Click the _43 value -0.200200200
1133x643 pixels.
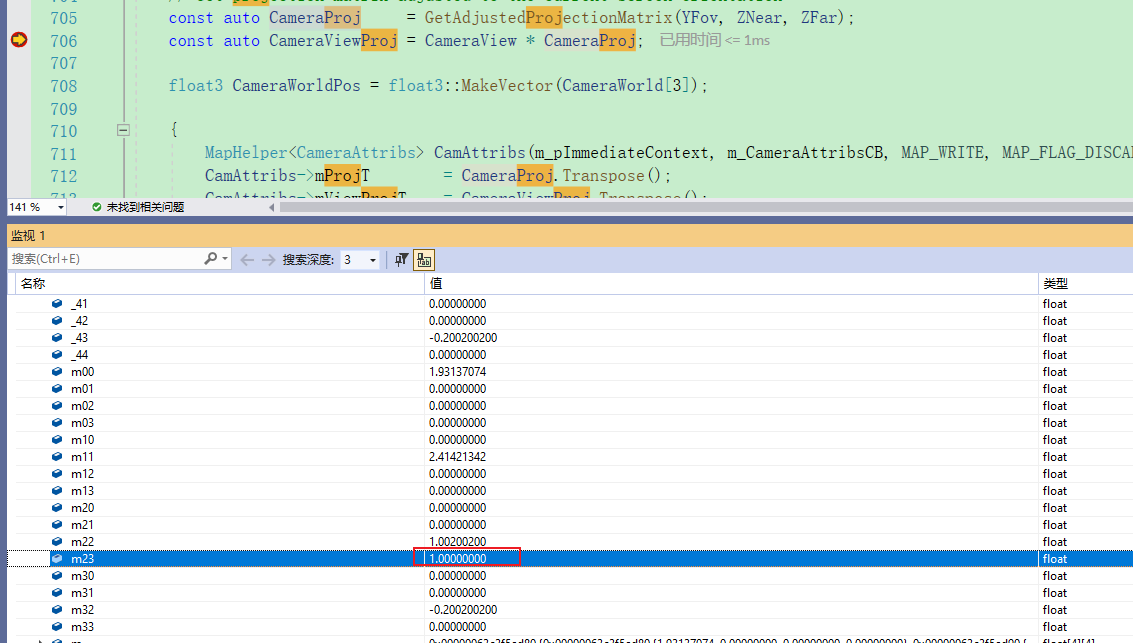pos(463,338)
